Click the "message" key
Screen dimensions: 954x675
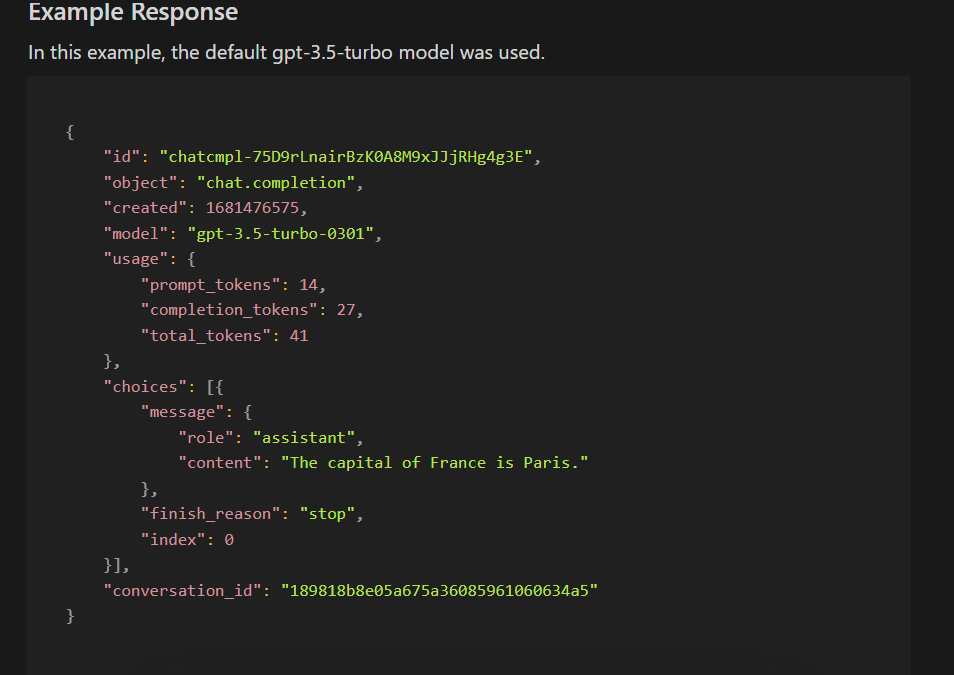(x=183, y=412)
